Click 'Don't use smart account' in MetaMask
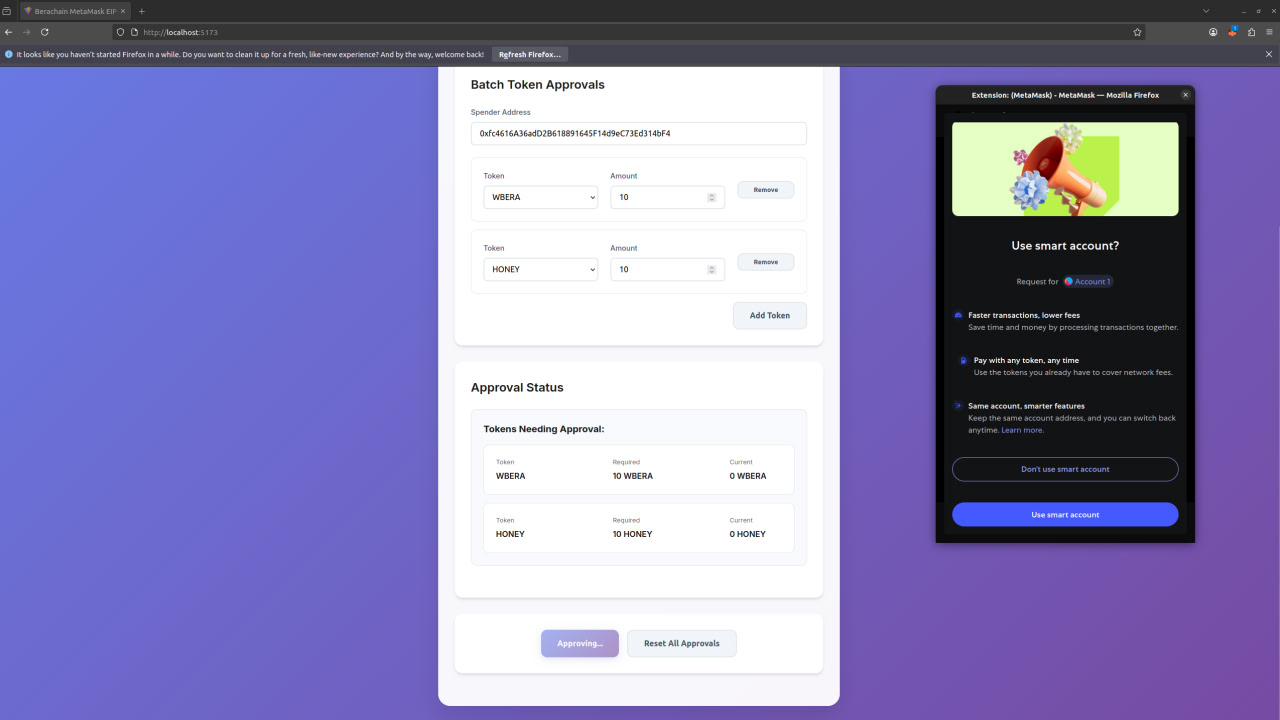This screenshot has height=720, width=1280. 1065,469
